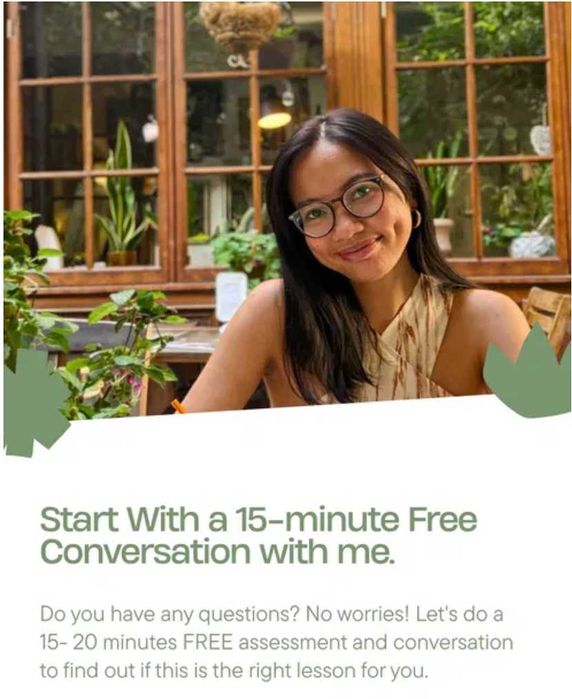Click the wooden chair at right edge
This screenshot has height=699, width=572.
click(548, 317)
